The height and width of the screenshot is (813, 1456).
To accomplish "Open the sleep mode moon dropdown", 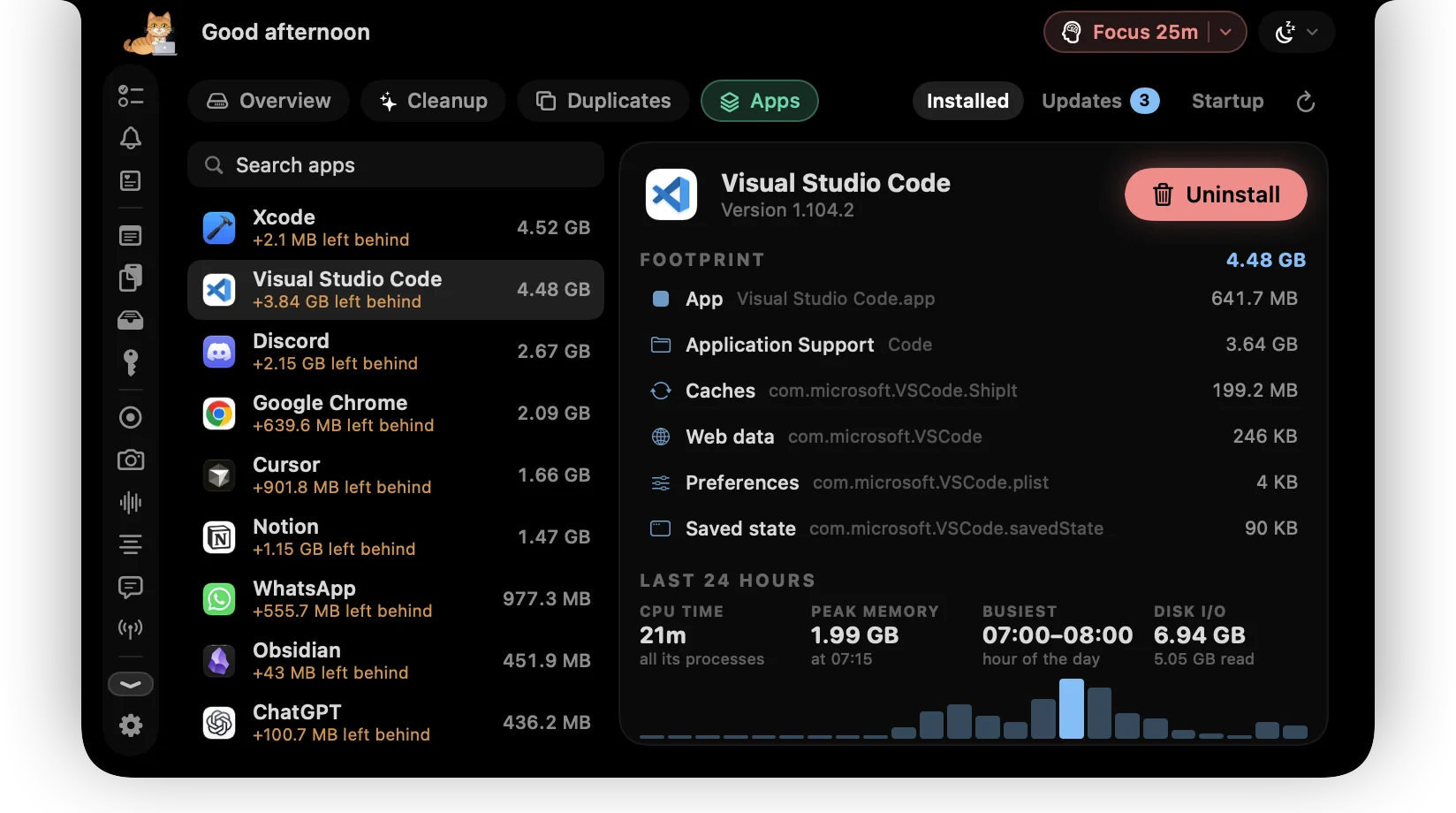I will 1296,32.
